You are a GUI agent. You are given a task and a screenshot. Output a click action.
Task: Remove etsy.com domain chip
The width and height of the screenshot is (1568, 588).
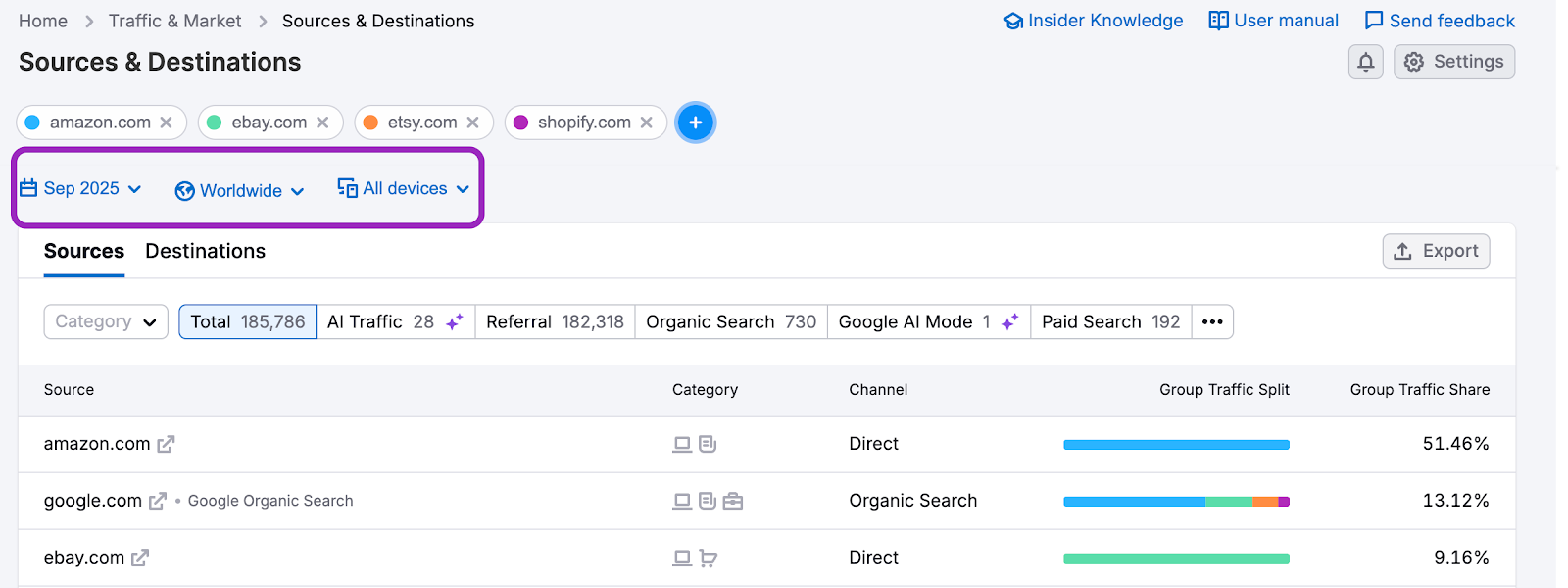click(472, 122)
